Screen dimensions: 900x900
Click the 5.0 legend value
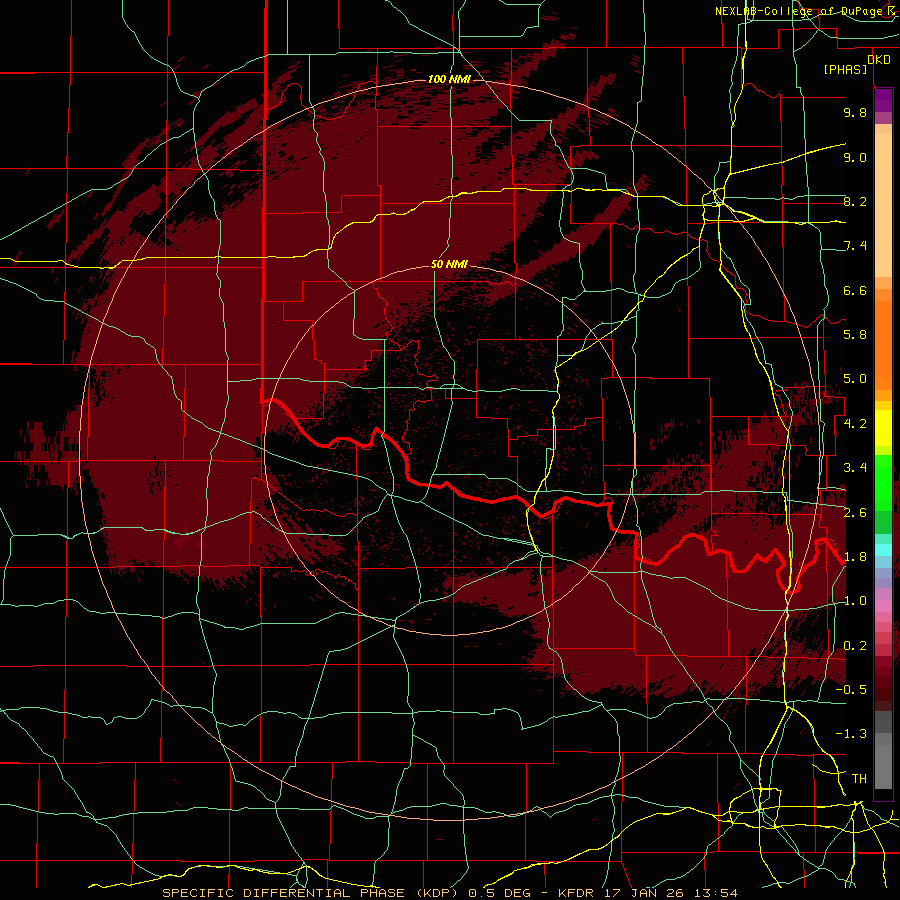855,379
